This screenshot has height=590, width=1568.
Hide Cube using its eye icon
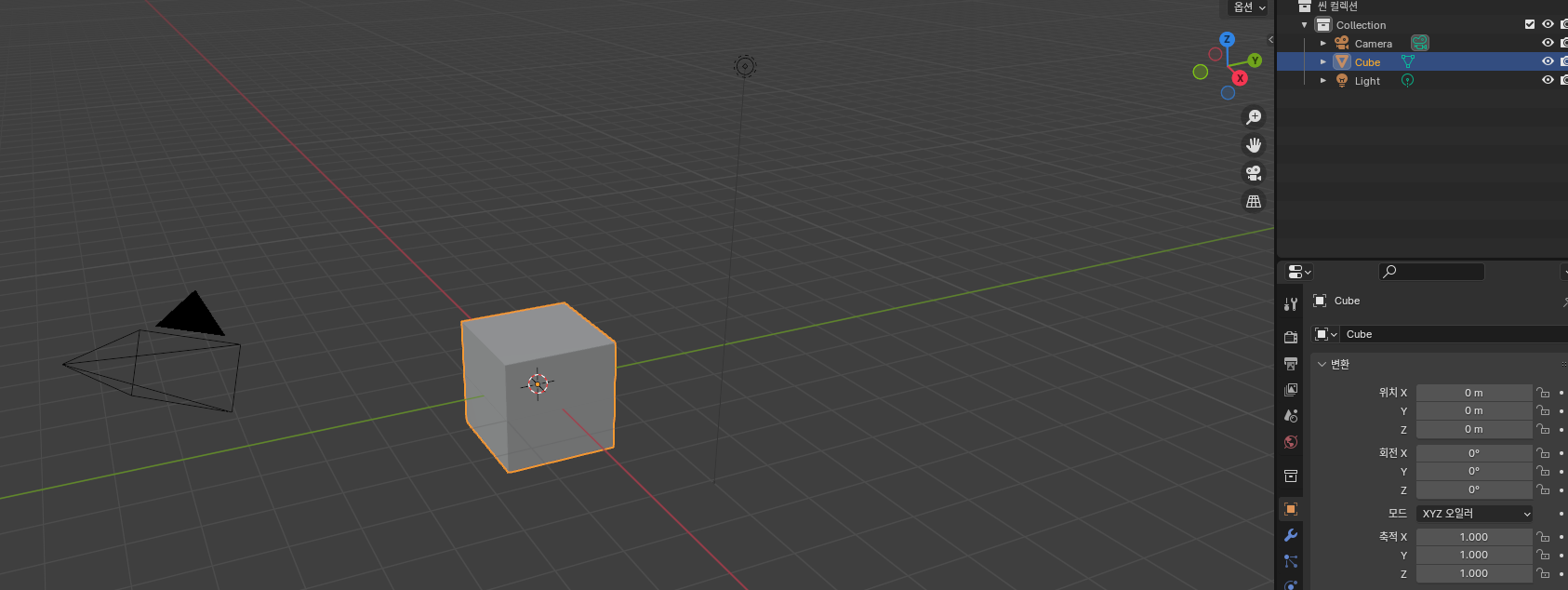click(1548, 61)
